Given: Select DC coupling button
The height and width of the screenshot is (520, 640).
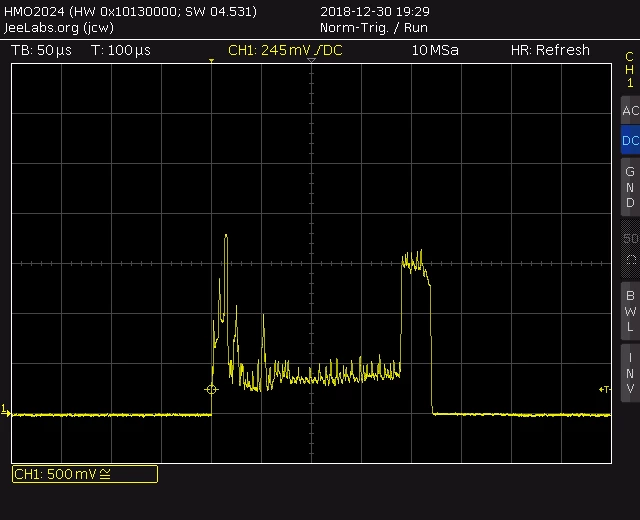Looking at the screenshot, I should (631, 140).
